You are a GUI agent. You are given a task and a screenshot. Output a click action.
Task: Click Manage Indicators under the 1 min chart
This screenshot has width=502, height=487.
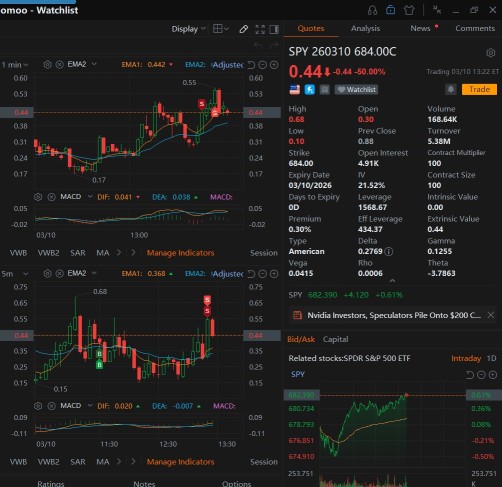coord(180,253)
